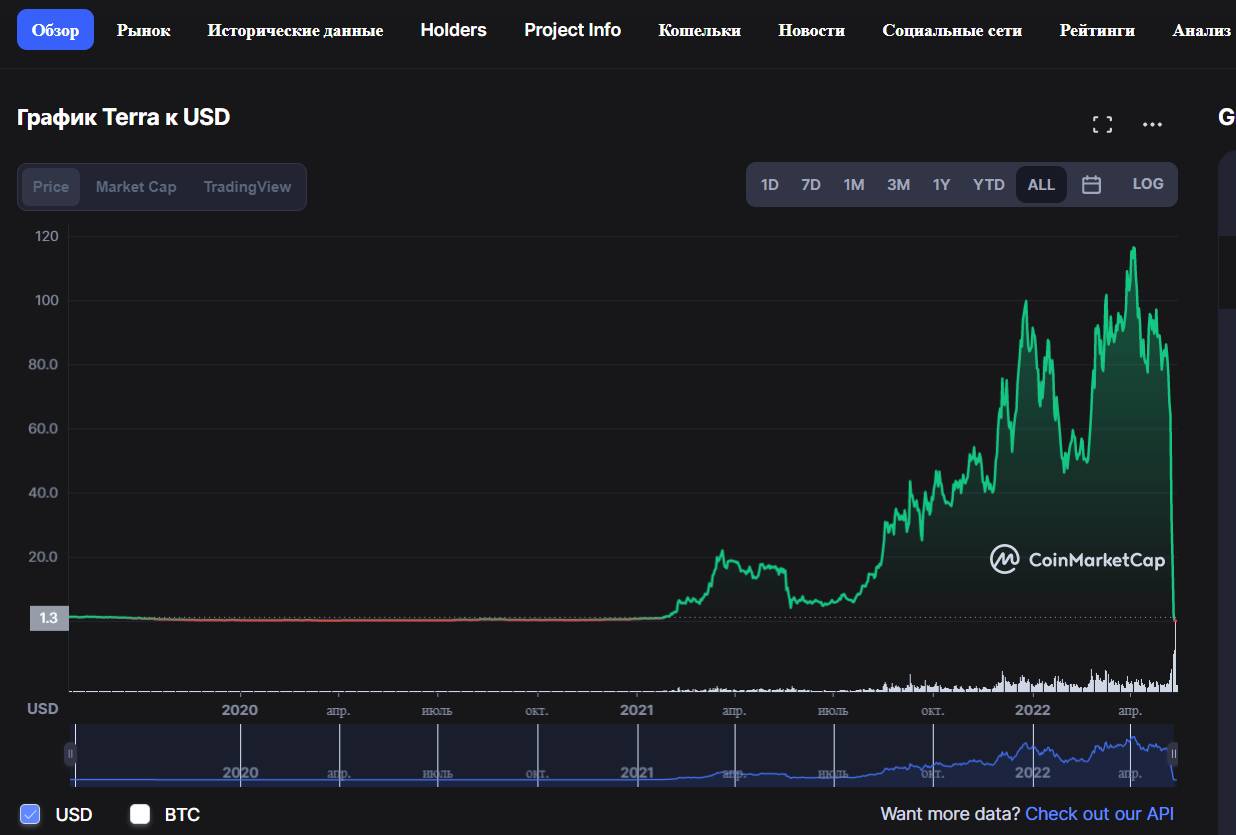This screenshot has height=835, width=1236.
Task: Switch to the Market Cap chart view
Action: [x=136, y=187]
